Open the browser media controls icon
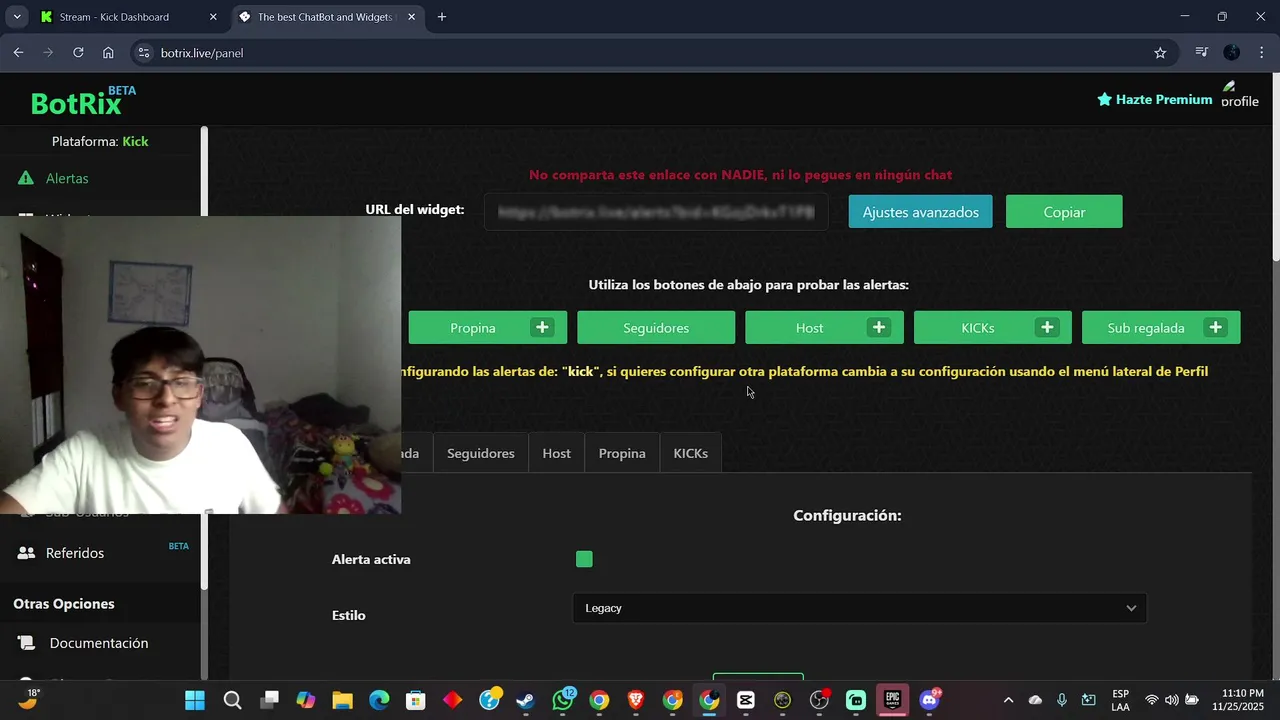1280x720 pixels. point(1202,53)
